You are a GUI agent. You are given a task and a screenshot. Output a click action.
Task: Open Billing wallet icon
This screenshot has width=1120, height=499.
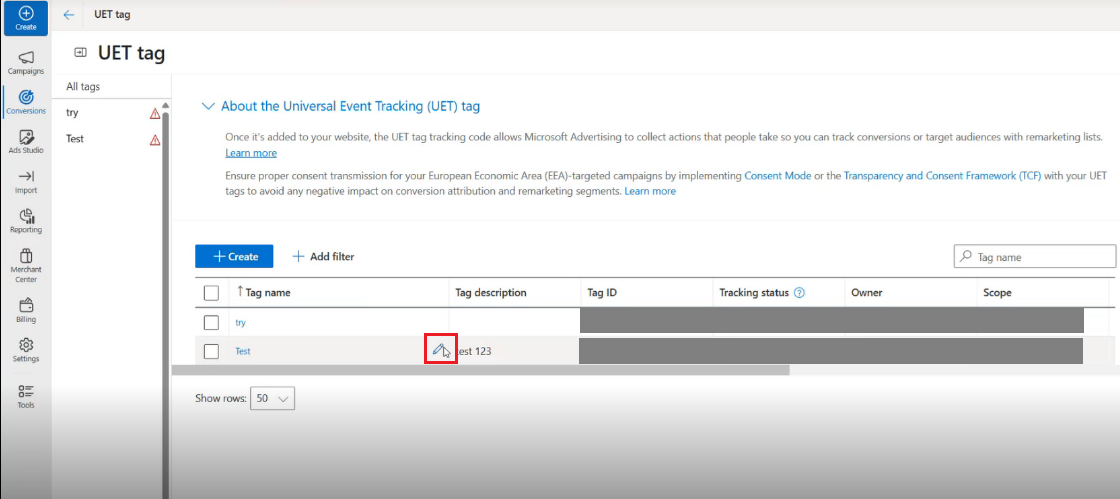26,305
